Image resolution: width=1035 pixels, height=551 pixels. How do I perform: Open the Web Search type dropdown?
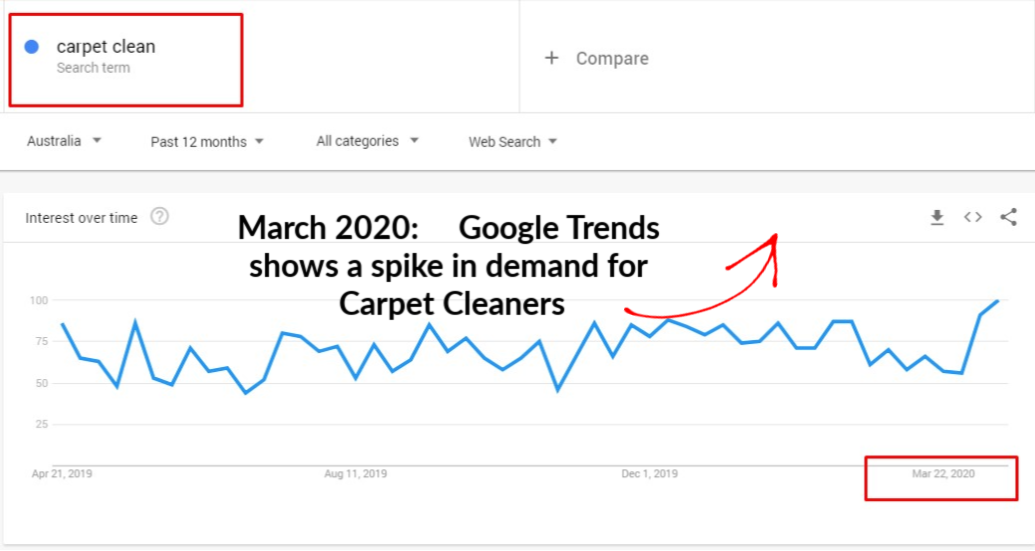[512, 142]
